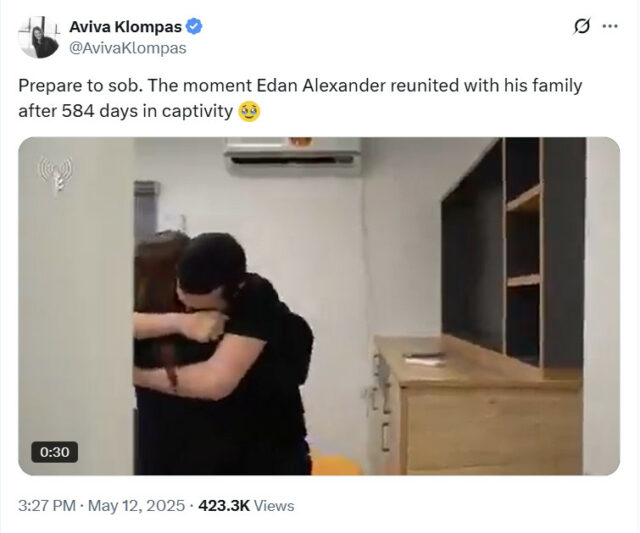Click the air conditioner in the video frame
Screen dimensions: 640x533
click(293, 155)
